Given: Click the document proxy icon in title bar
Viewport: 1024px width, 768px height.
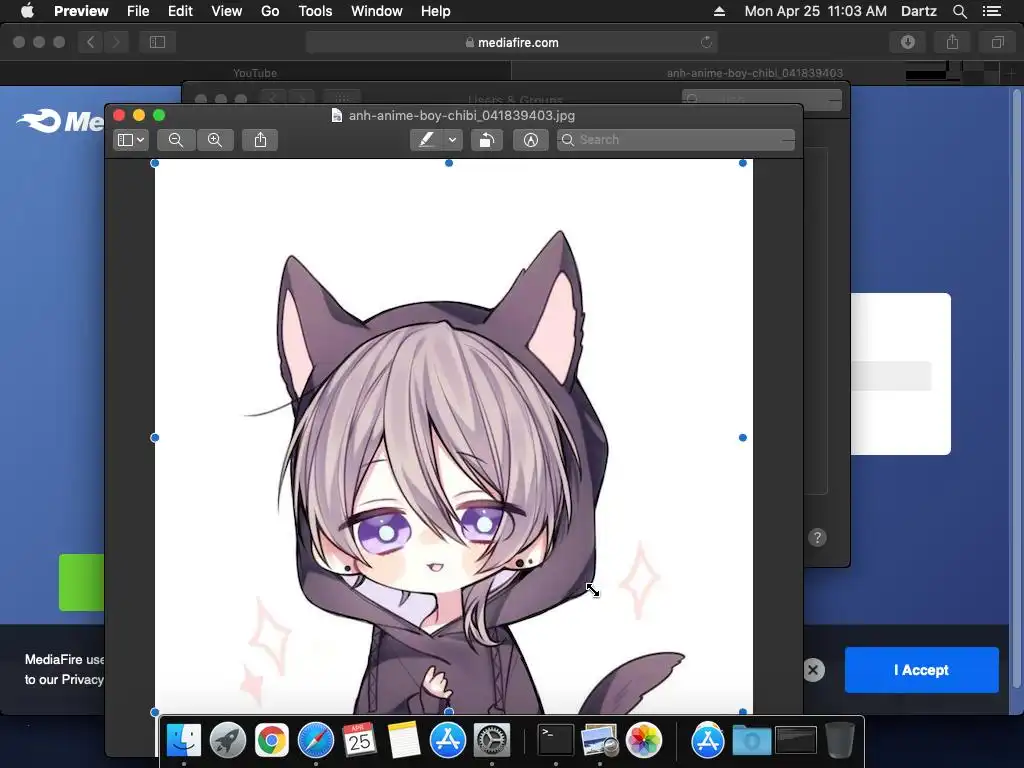Looking at the screenshot, I should coord(336,116).
